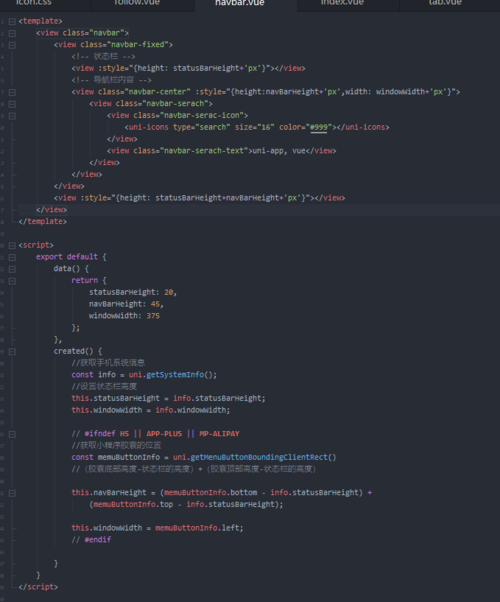500x602 pixels.
Task: Click "this.windowWidth = info.windowWidth;" line
Action: (151, 410)
